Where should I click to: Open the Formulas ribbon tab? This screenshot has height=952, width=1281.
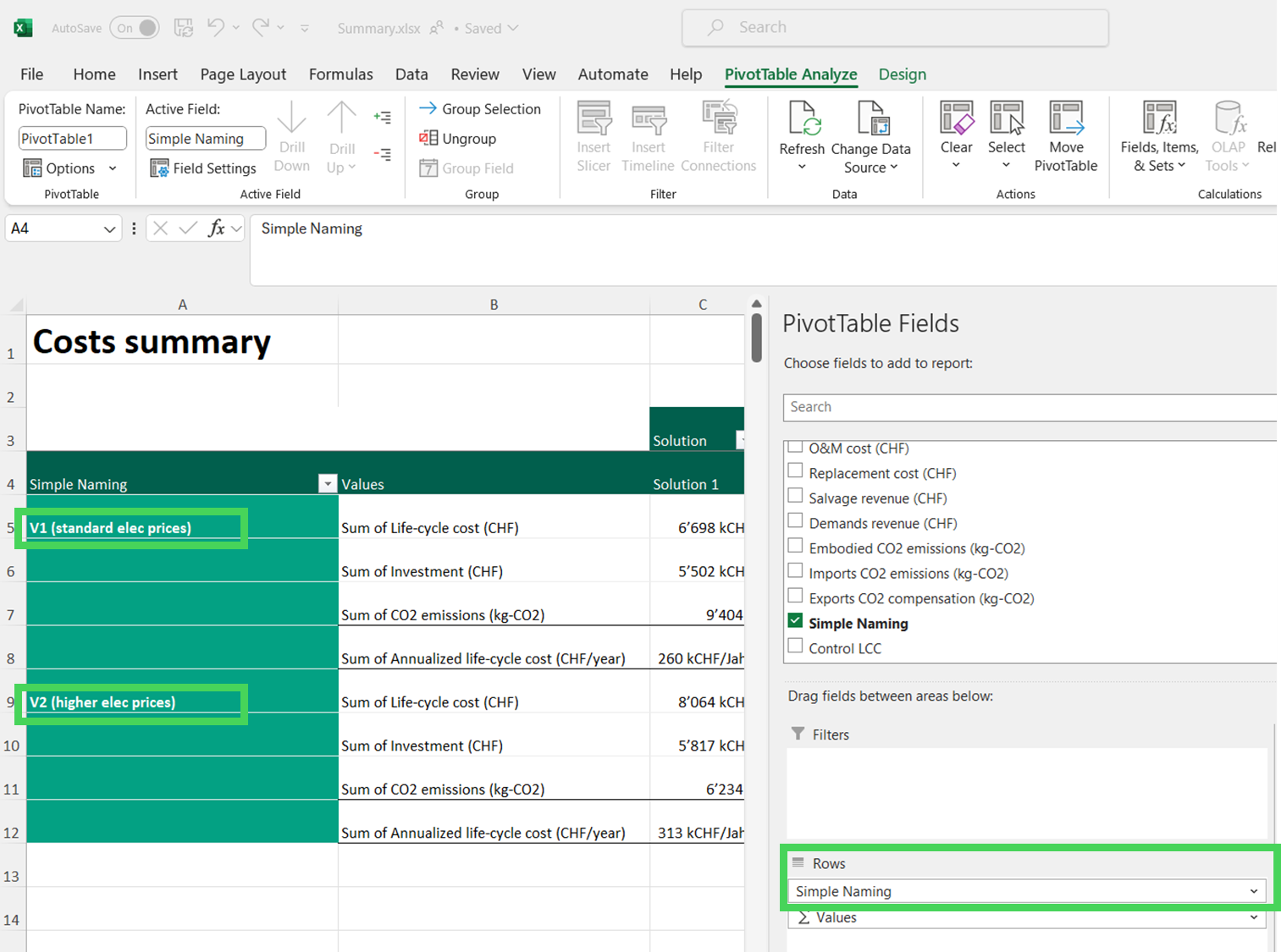(340, 74)
